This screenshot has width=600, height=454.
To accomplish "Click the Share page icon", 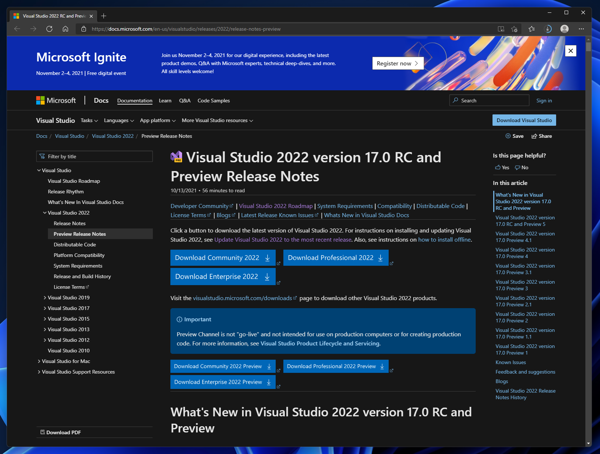I will coord(541,136).
